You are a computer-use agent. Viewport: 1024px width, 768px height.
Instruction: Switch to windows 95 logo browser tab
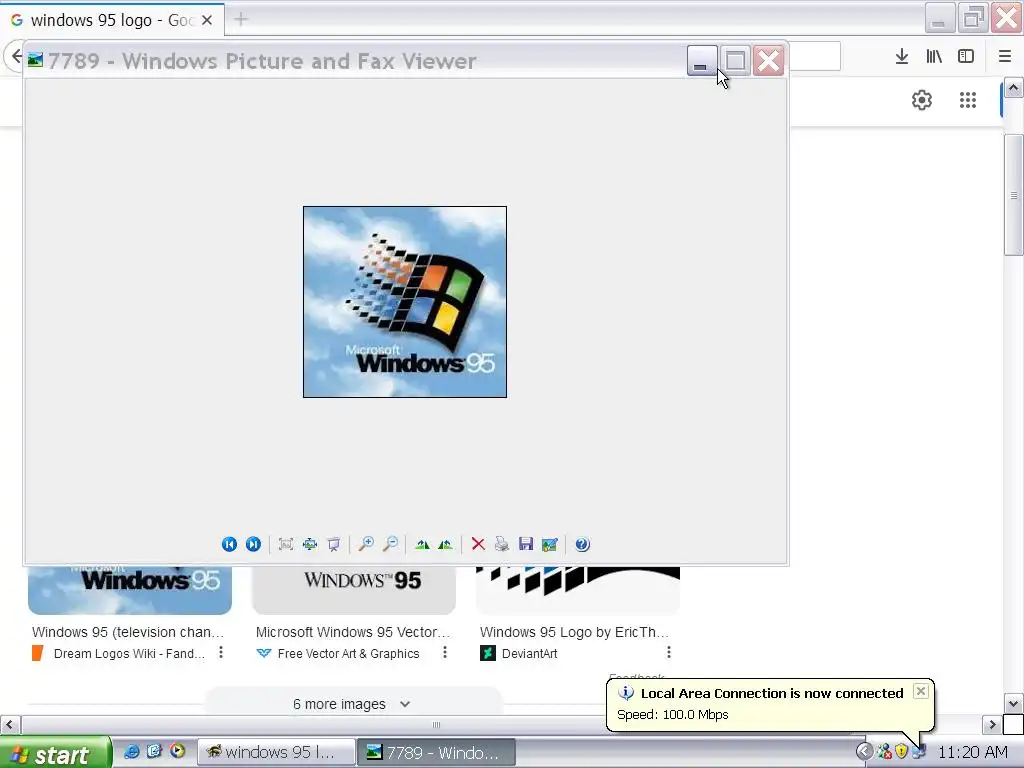[x=112, y=20]
